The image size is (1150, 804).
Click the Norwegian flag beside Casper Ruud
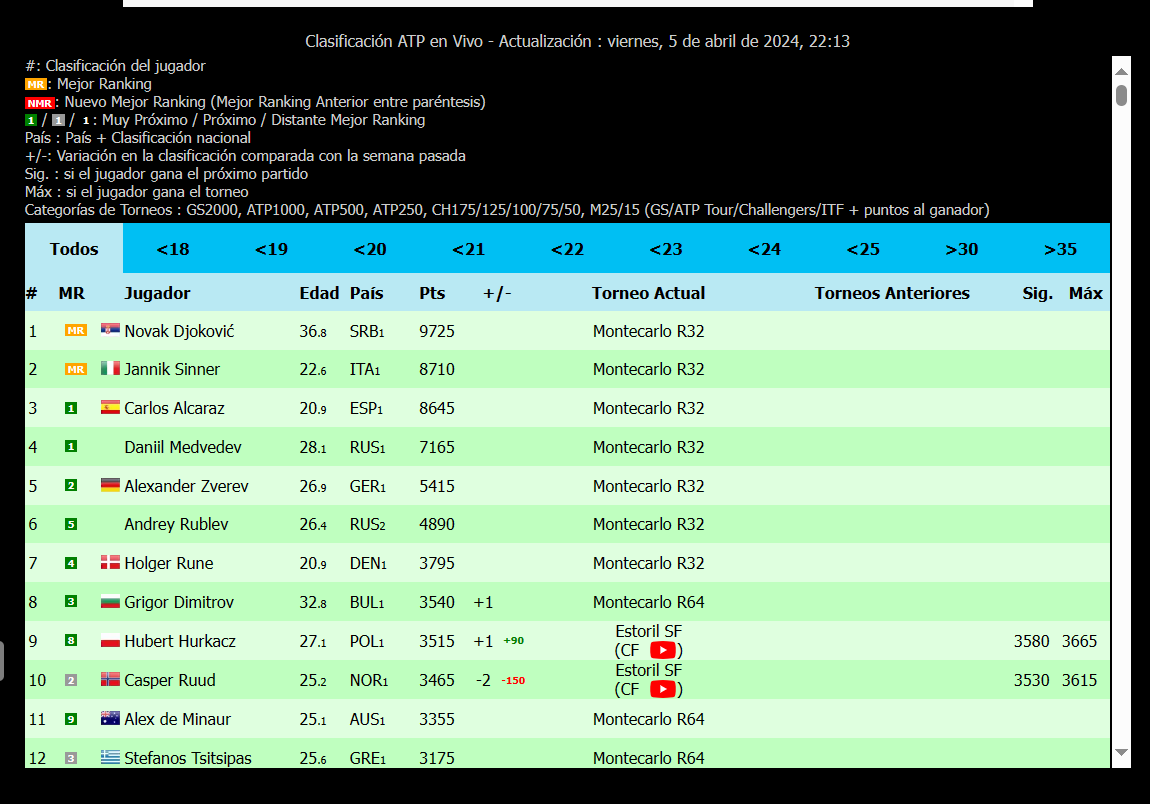click(x=110, y=679)
